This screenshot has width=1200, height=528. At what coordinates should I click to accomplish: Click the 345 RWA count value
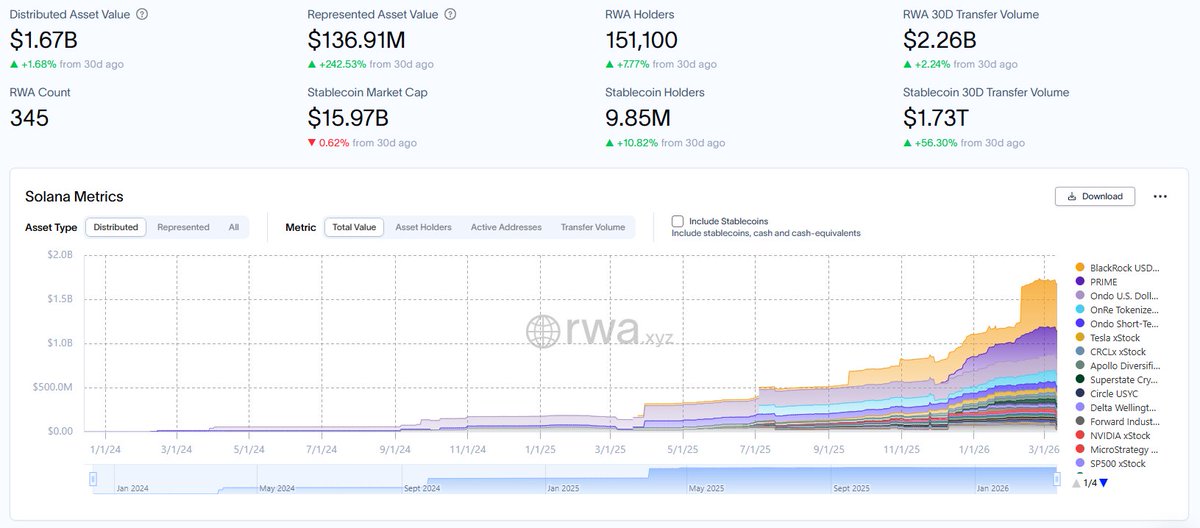pos(29,118)
